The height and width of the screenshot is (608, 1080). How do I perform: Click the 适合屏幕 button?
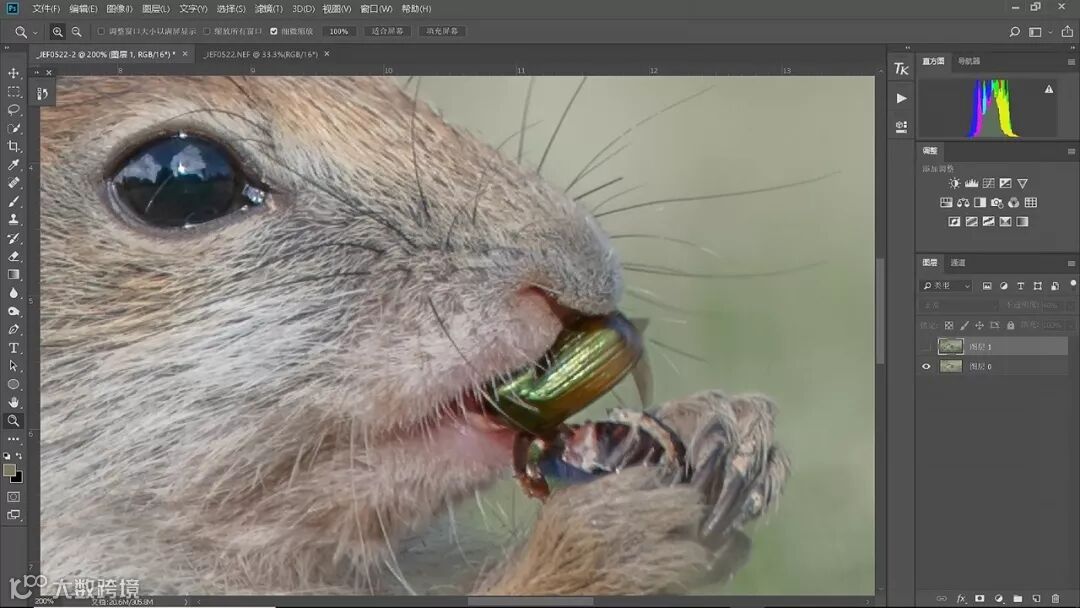pyautogui.click(x=387, y=31)
